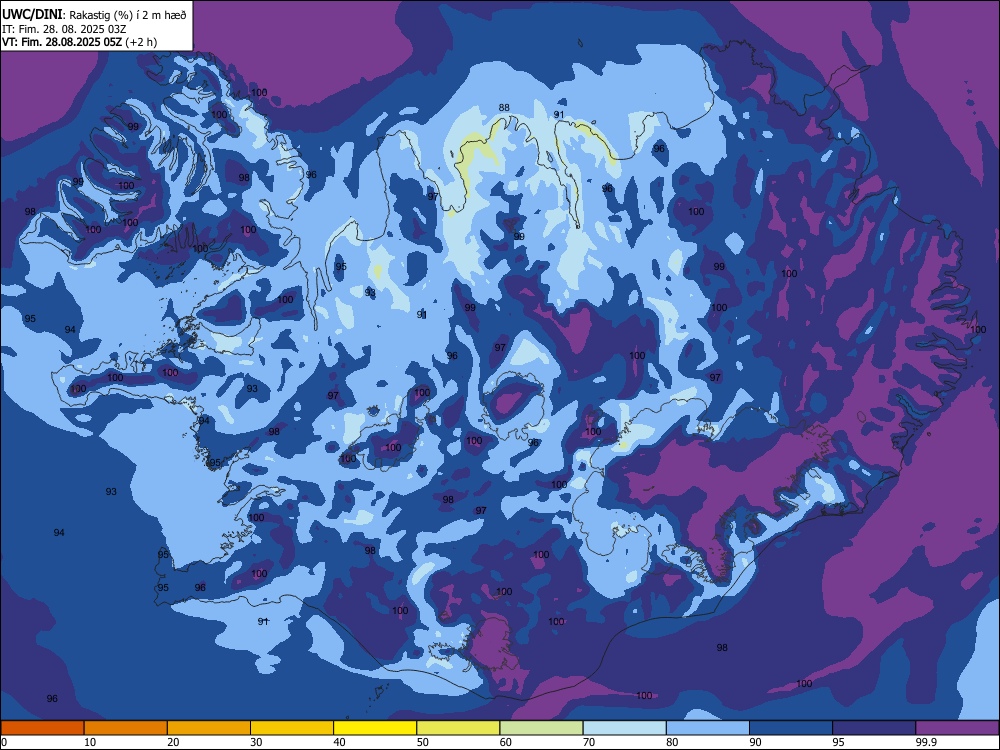Click the '40' legend scale label

[x=340, y=742]
